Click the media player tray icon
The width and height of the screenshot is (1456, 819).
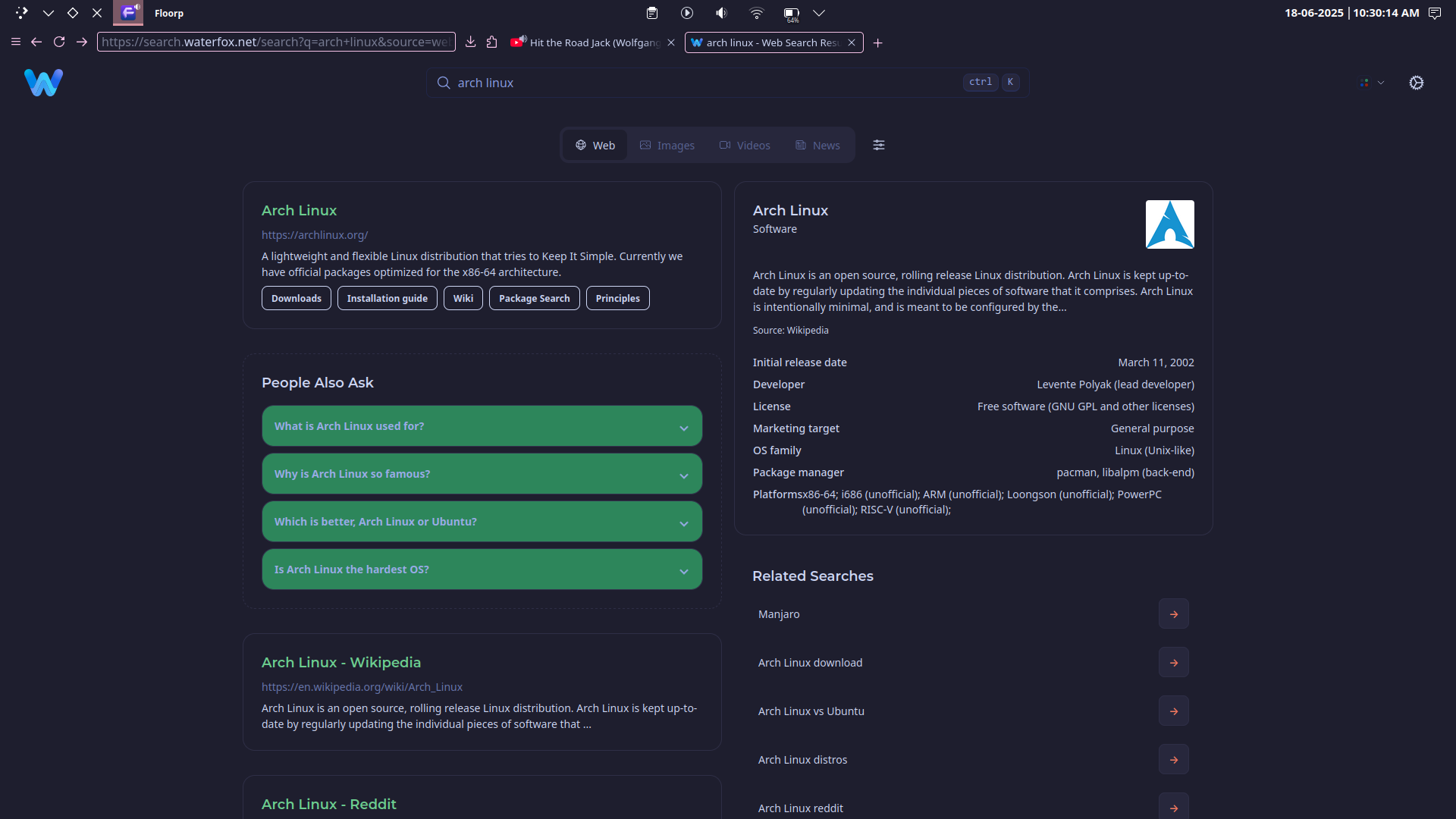[686, 13]
